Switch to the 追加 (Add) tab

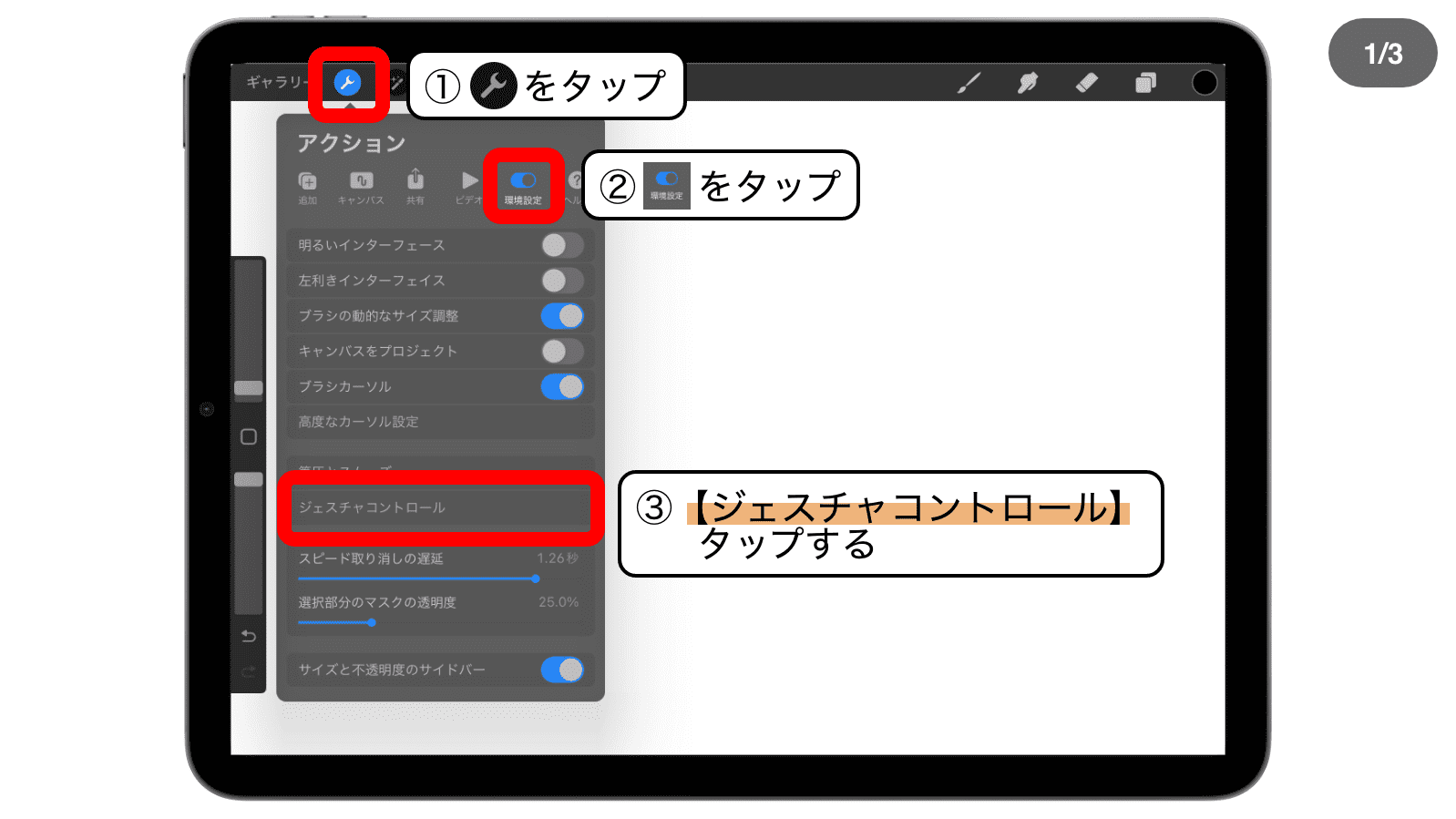[308, 188]
